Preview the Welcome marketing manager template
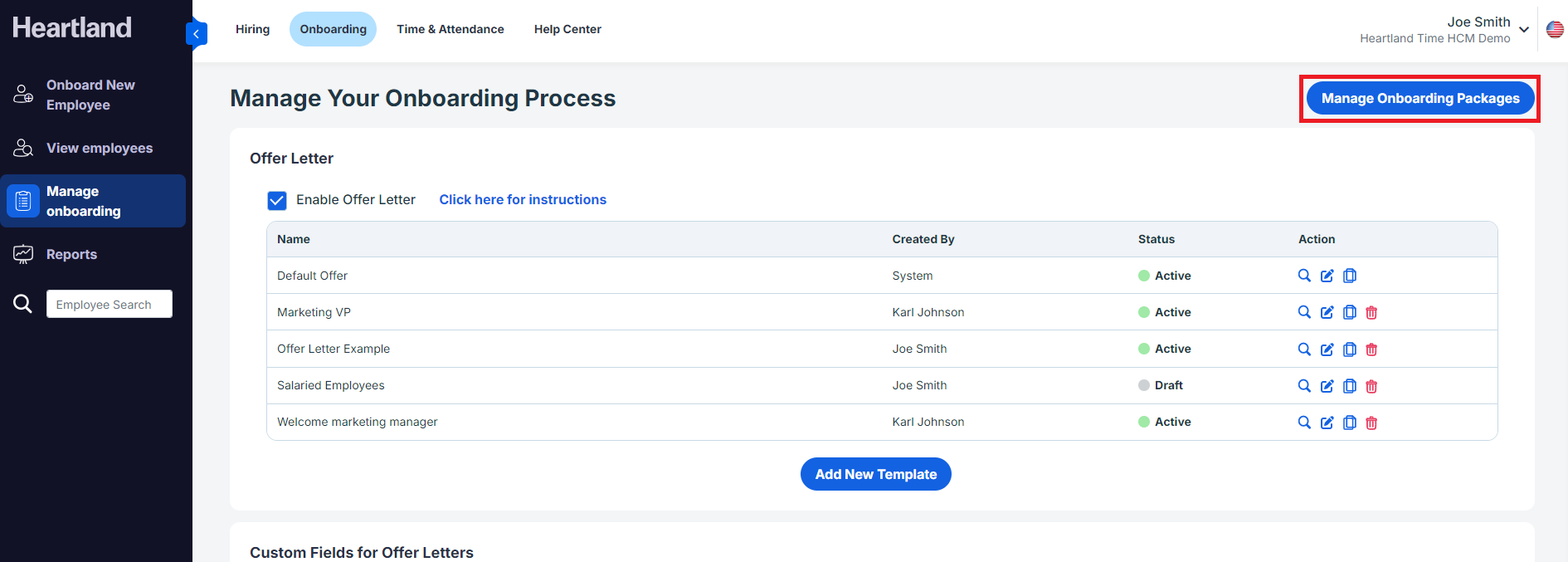The width and height of the screenshot is (1568, 562). tap(1304, 423)
